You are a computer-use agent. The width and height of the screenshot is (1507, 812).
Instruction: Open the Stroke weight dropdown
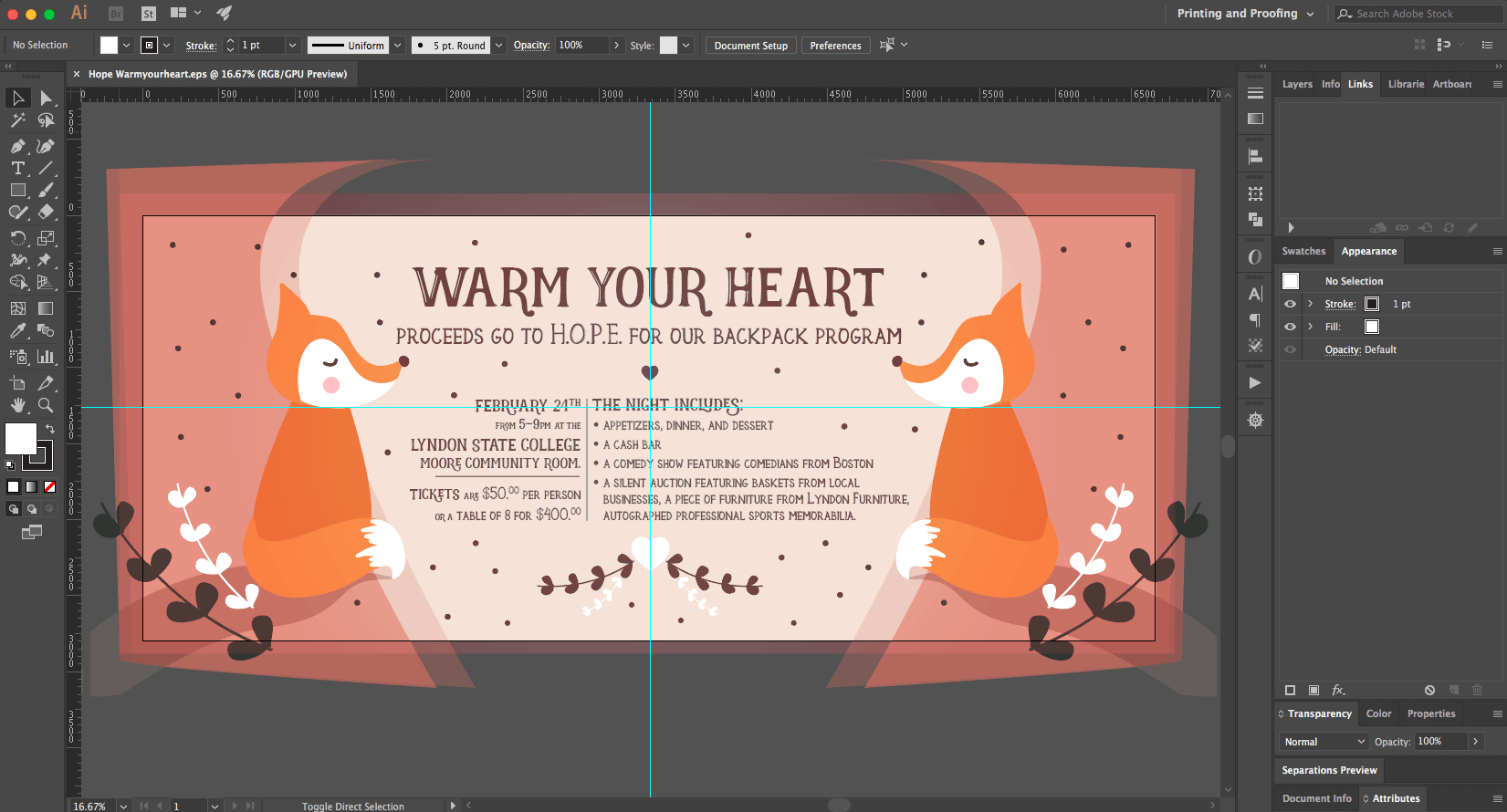pyautogui.click(x=292, y=45)
